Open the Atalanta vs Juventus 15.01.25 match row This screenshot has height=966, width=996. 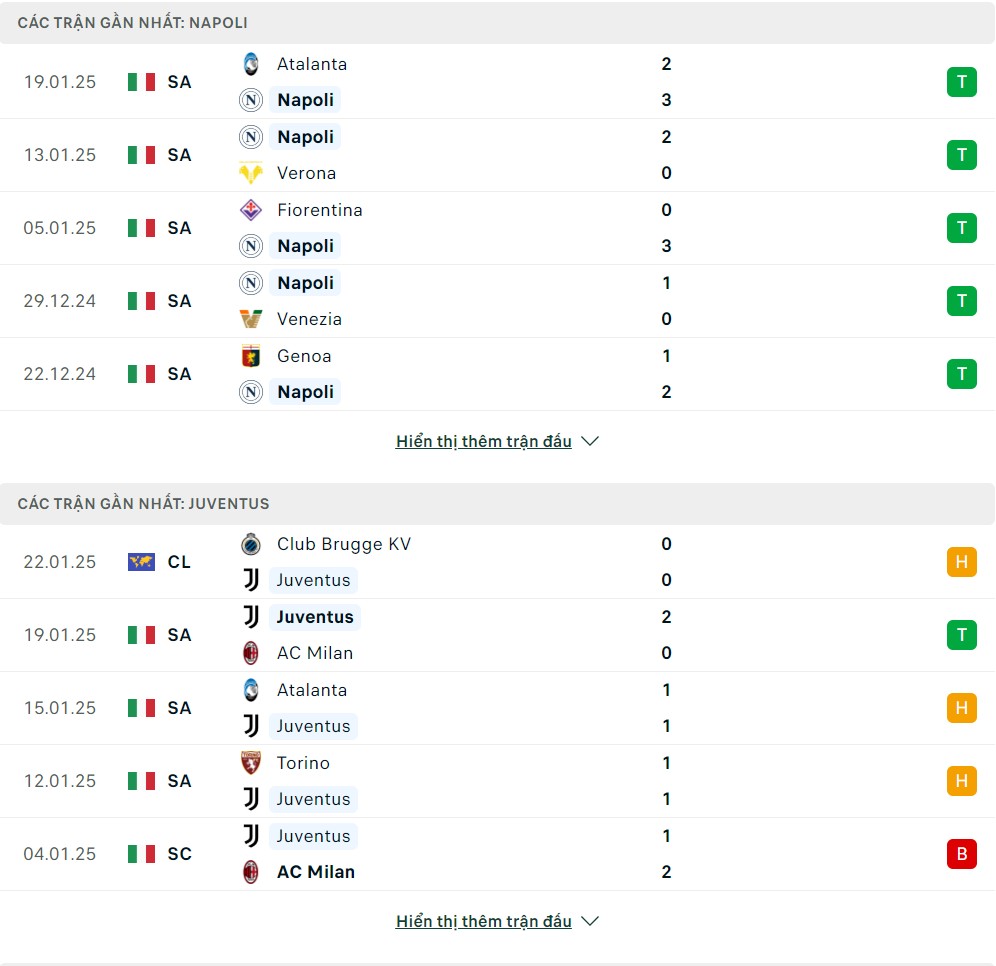498,708
